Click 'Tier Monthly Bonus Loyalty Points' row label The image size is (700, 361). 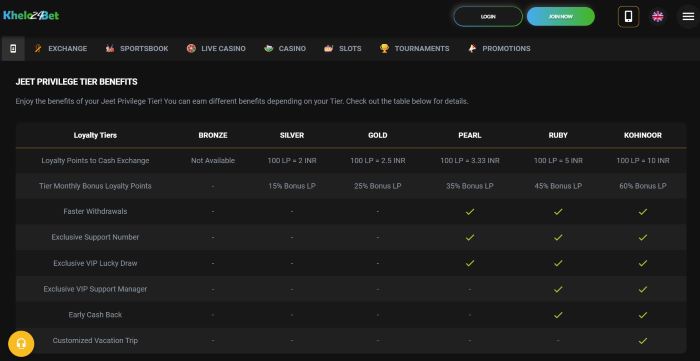[x=95, y=186]
